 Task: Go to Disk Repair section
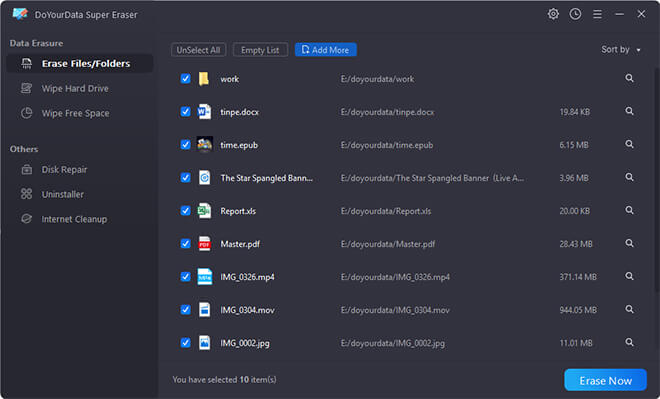(64, 170)
